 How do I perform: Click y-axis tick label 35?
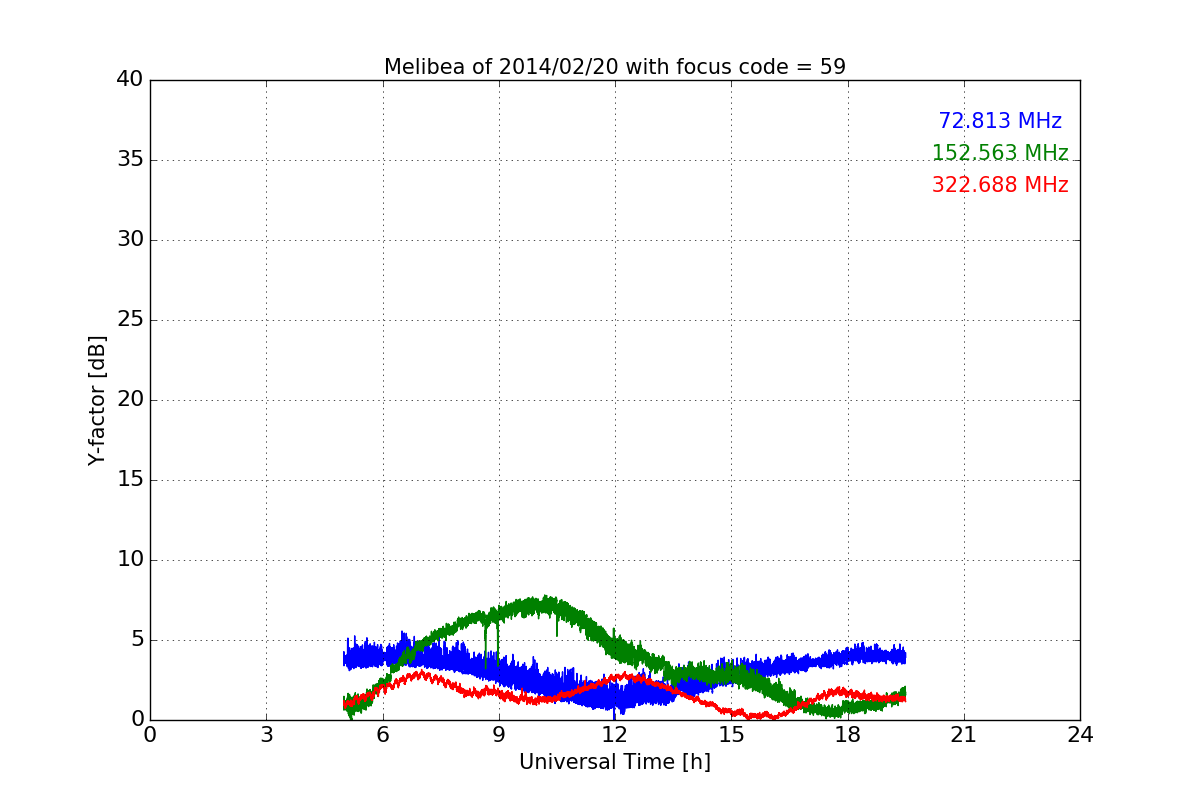coord(130,160)
